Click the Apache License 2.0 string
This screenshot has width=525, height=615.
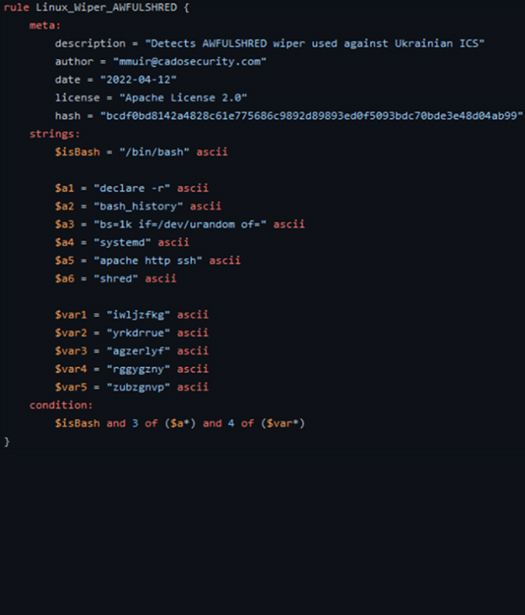click(x=183, y=98)
